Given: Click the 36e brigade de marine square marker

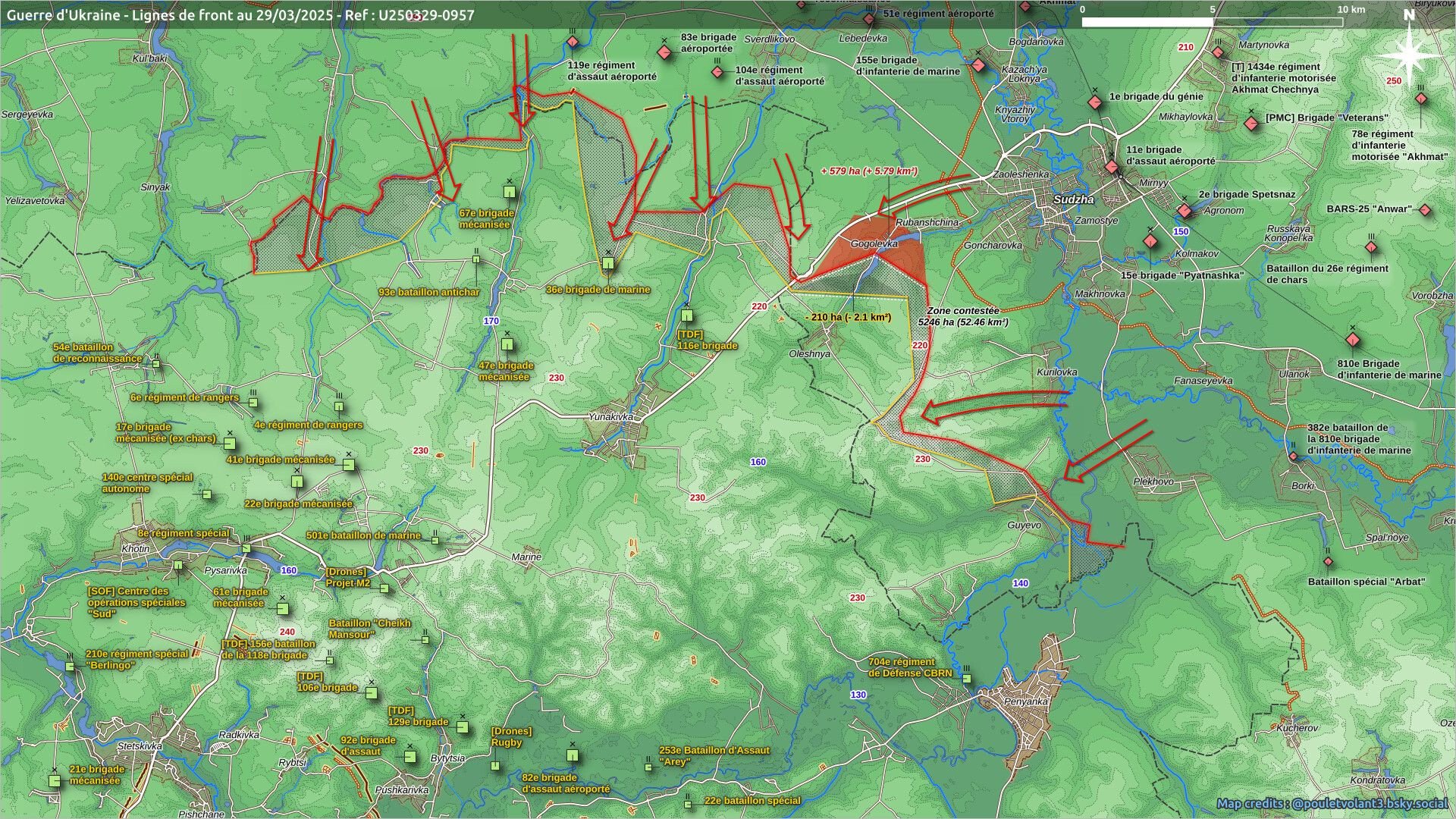Looking at the screenshot, I should (x=608, y=263).
